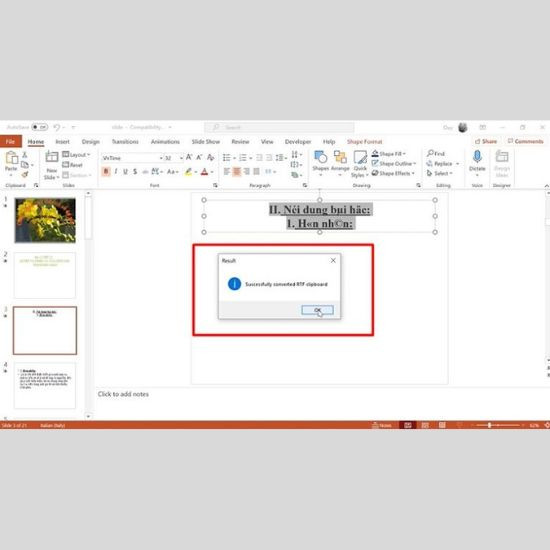Click the Decrease List Level icon
This screenshot has height=550, width=550.
point(259,158)
